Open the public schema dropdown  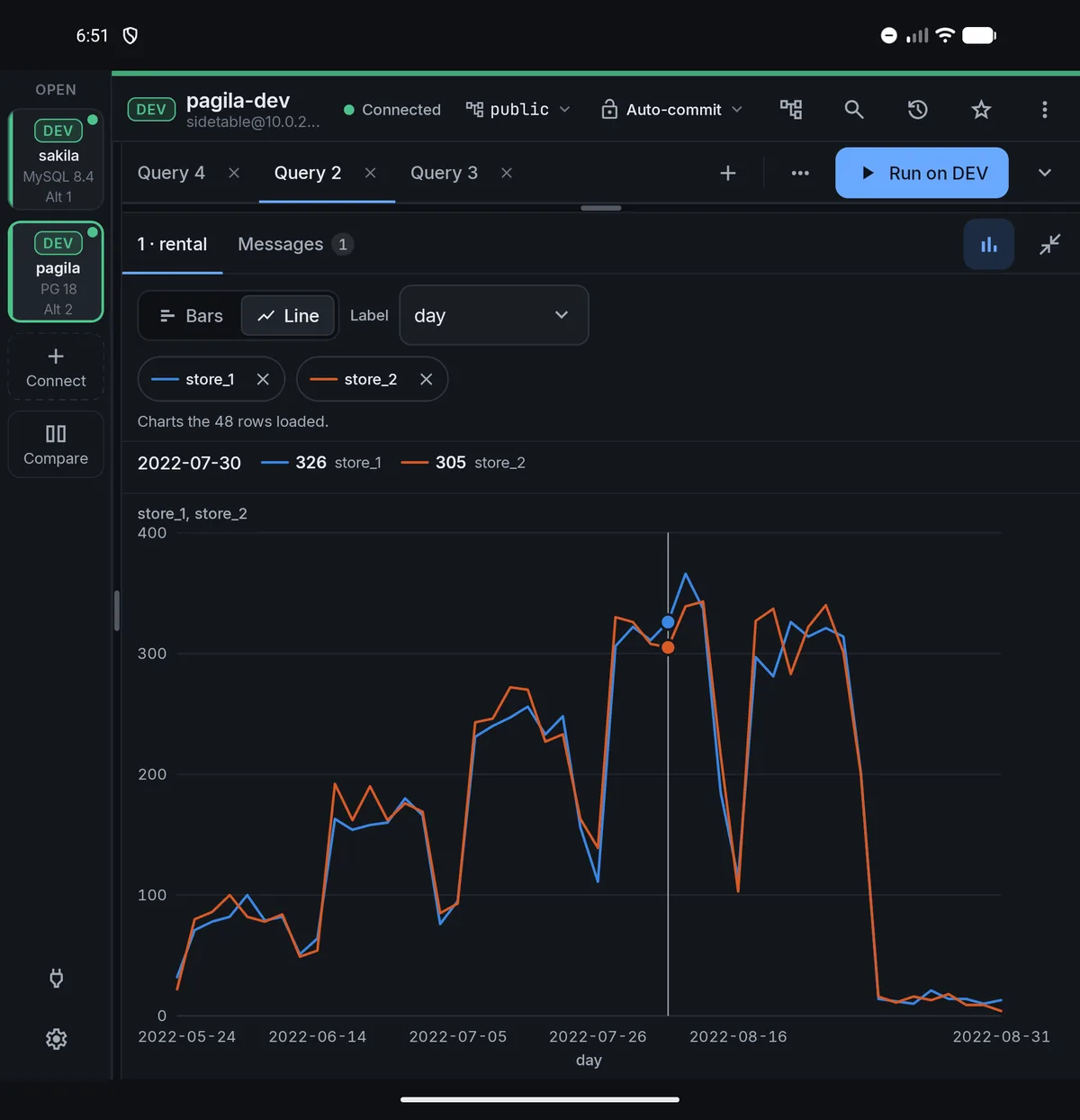518,110
